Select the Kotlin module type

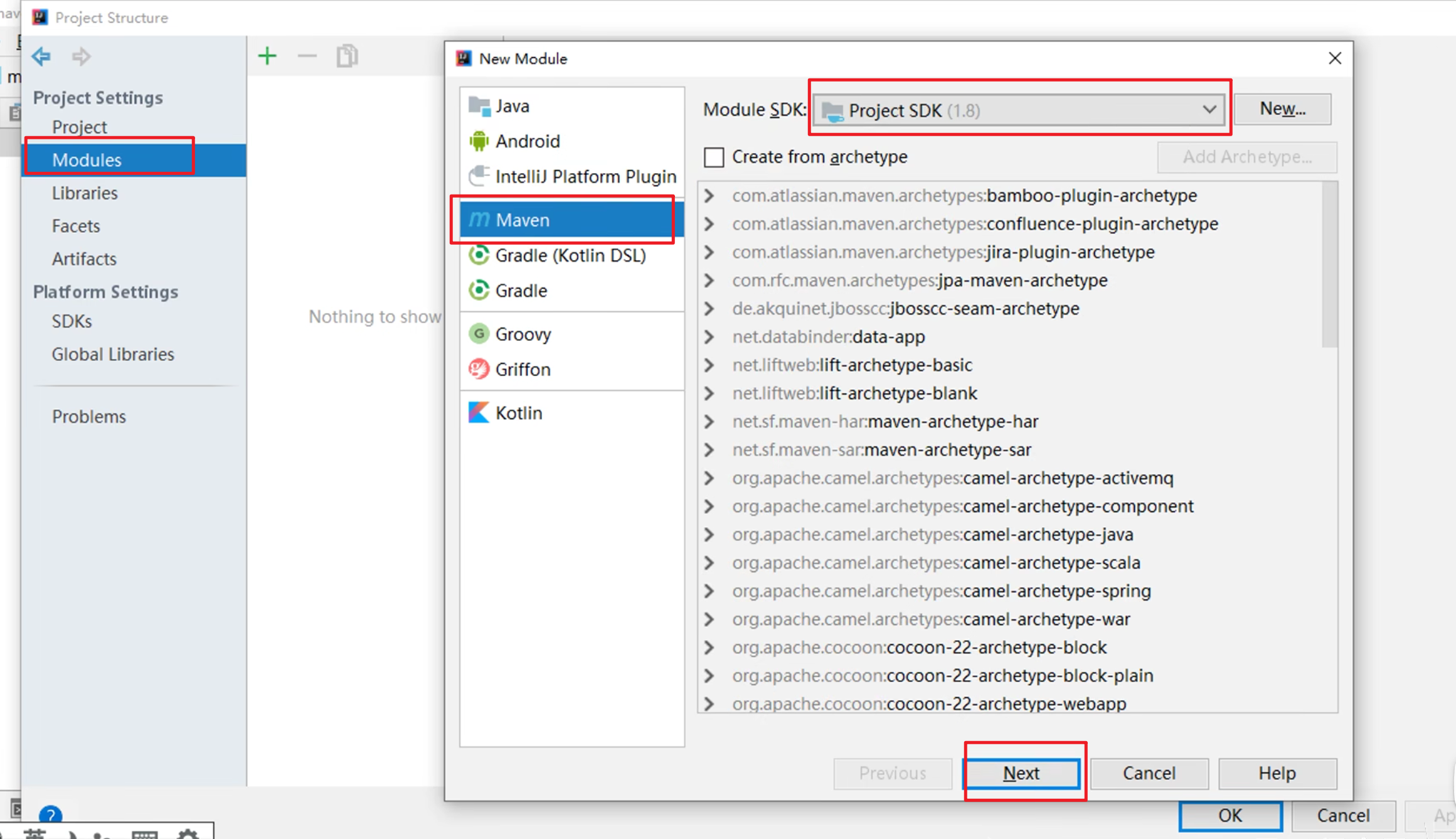(x=518, y=413)
